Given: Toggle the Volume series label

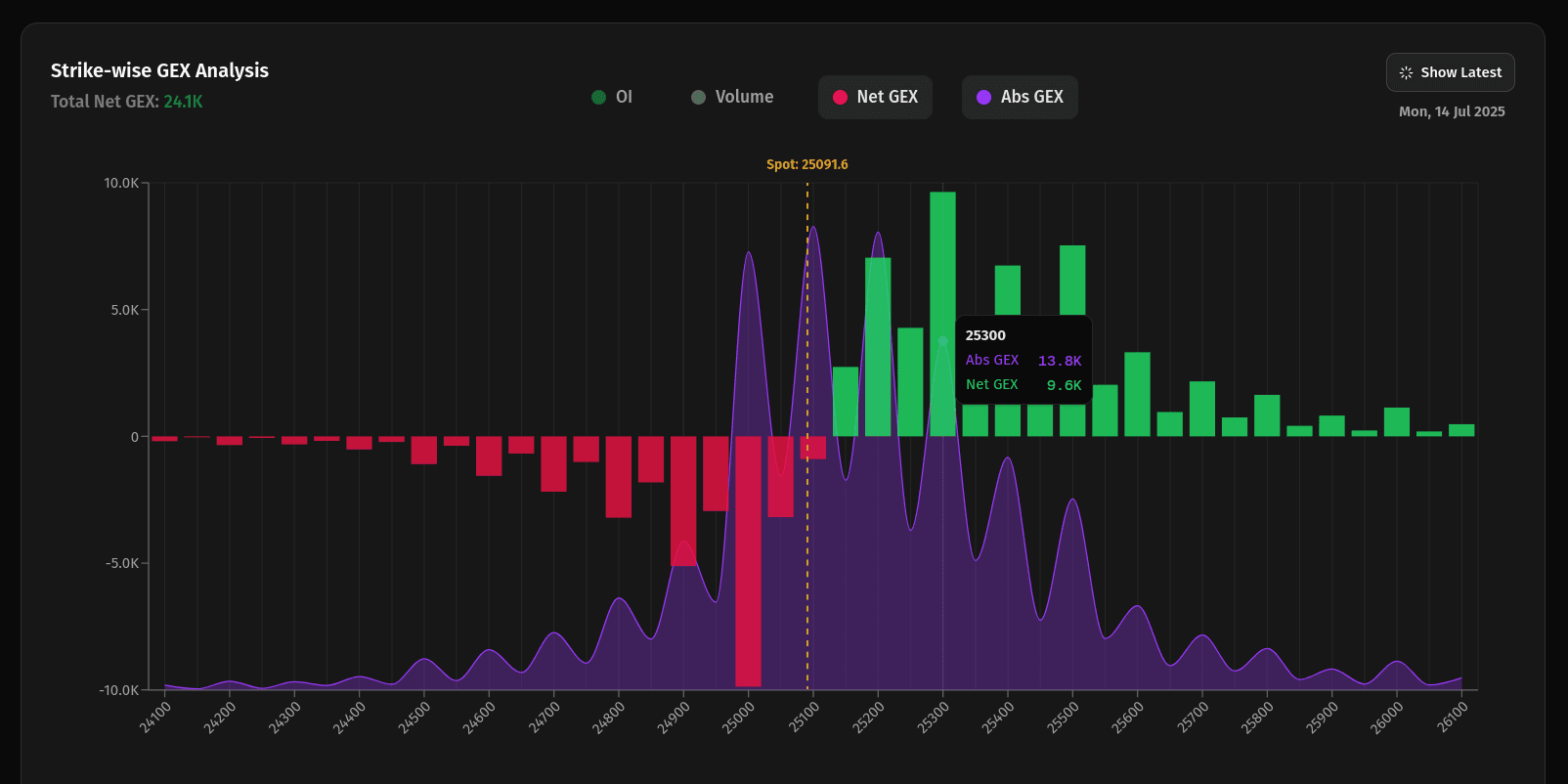Looking at the screenshot, I should pos(744,97).
